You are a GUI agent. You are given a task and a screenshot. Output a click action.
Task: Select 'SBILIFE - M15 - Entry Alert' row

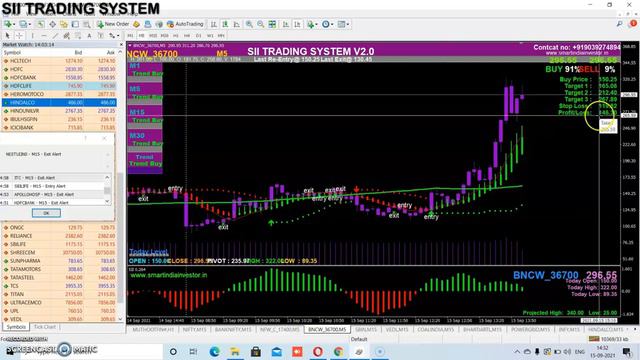point(52,186)
